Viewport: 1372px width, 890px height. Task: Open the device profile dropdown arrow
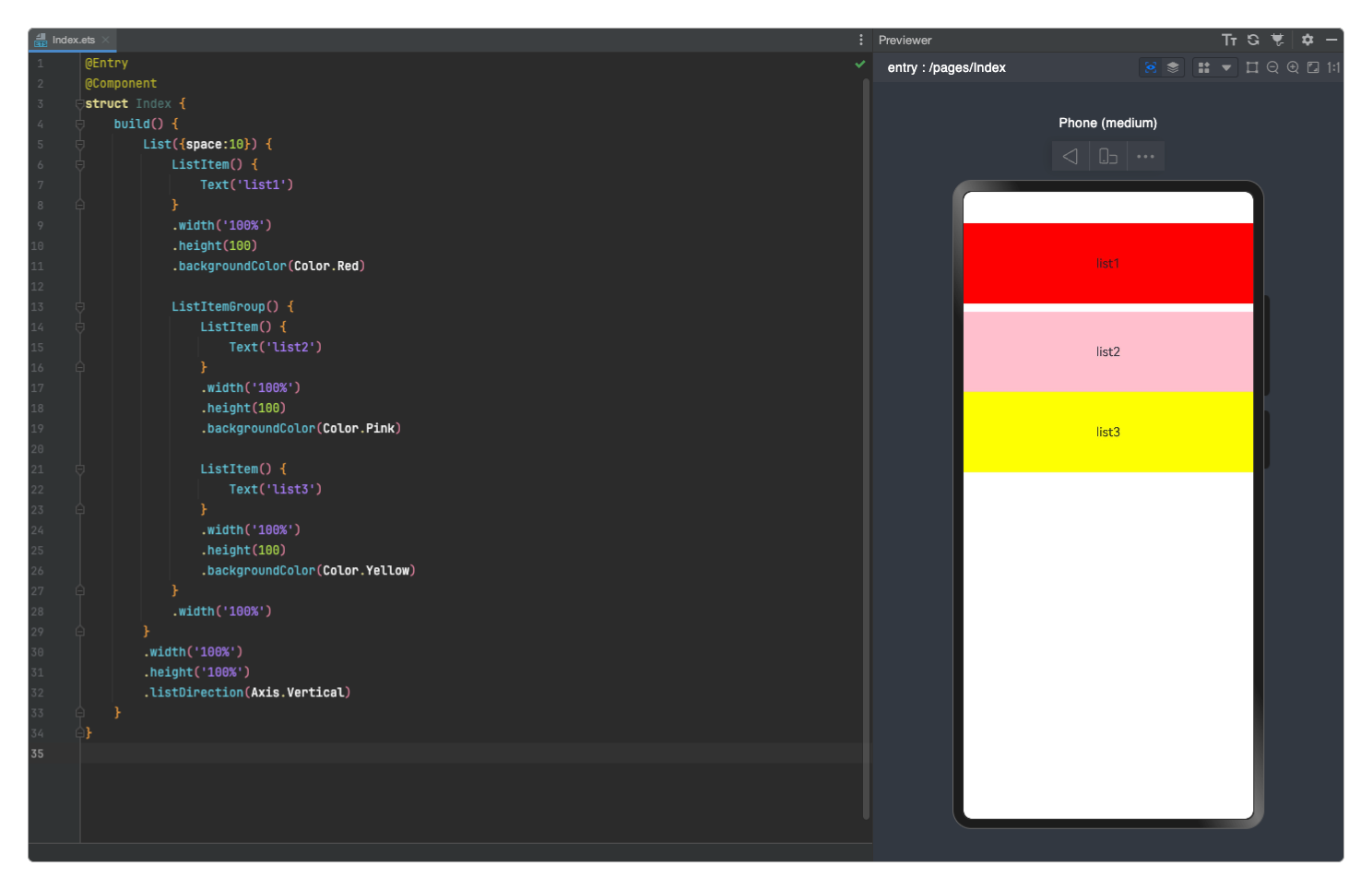click(1226, 67)
